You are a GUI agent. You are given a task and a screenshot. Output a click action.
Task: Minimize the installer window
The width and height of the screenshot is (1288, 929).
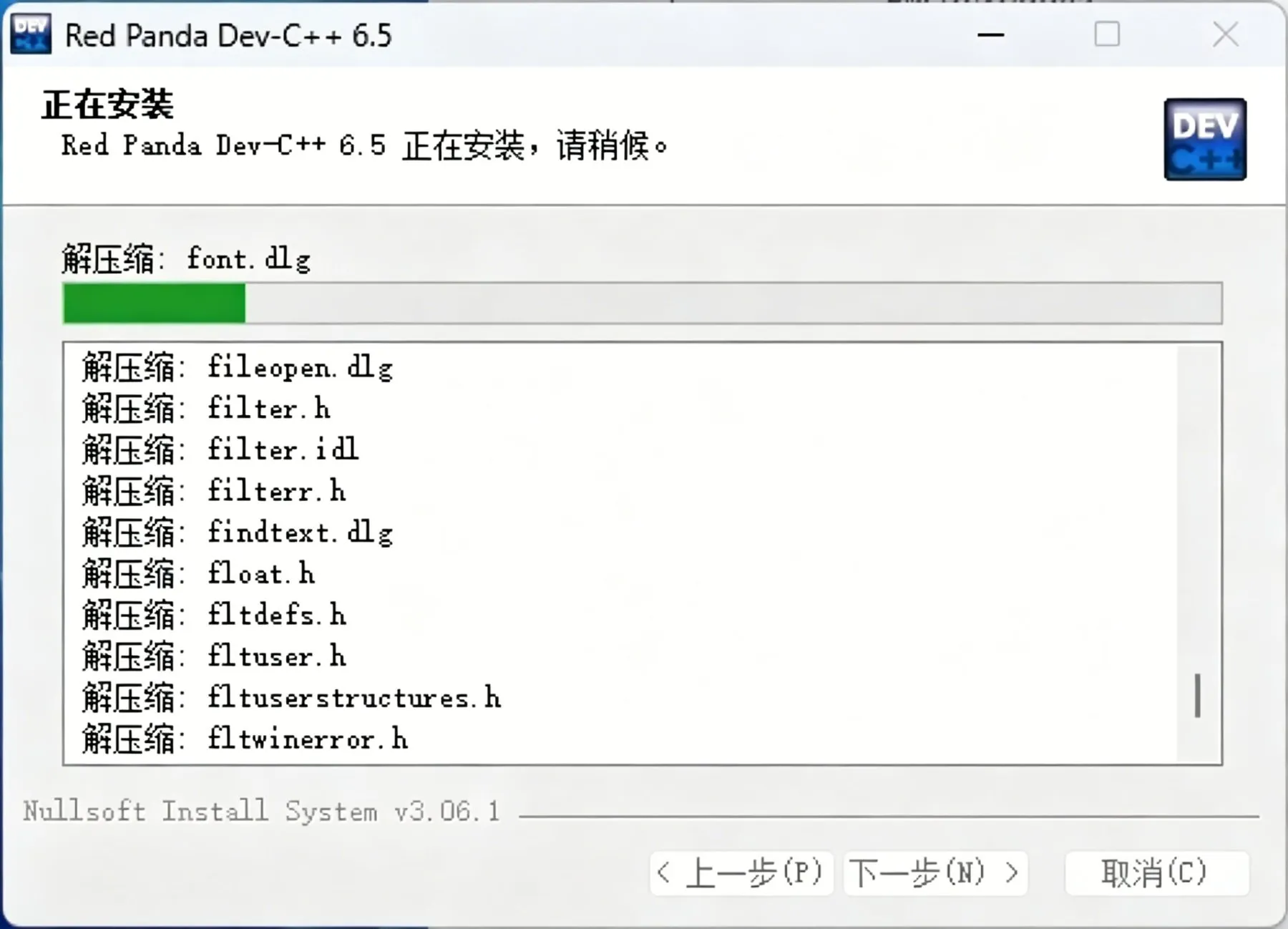click(x=991, y=34)
